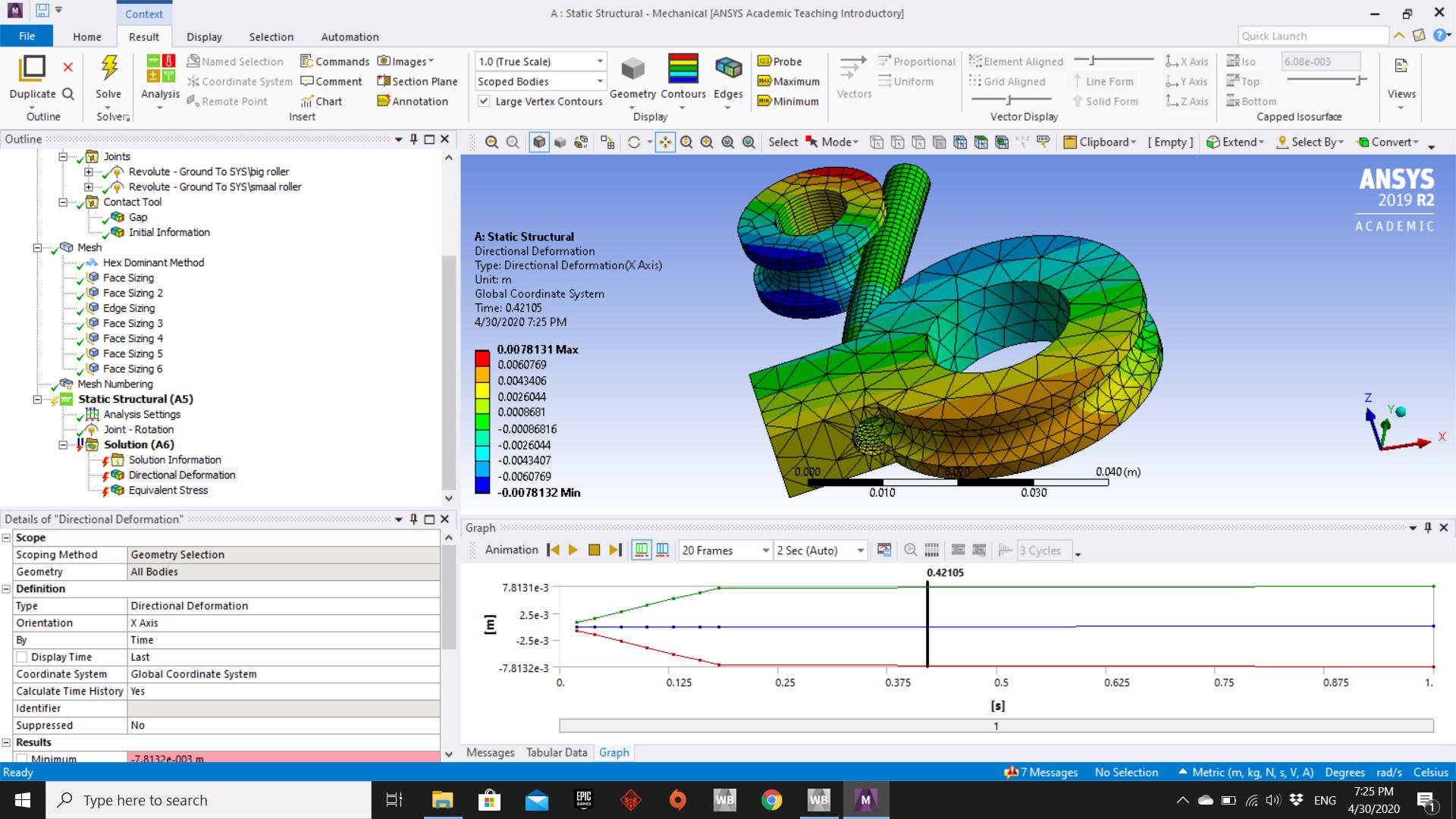Click the Box Zoom magnifier icon
This screenshot has width=1456, height=819.
click(x=707, y=142)
